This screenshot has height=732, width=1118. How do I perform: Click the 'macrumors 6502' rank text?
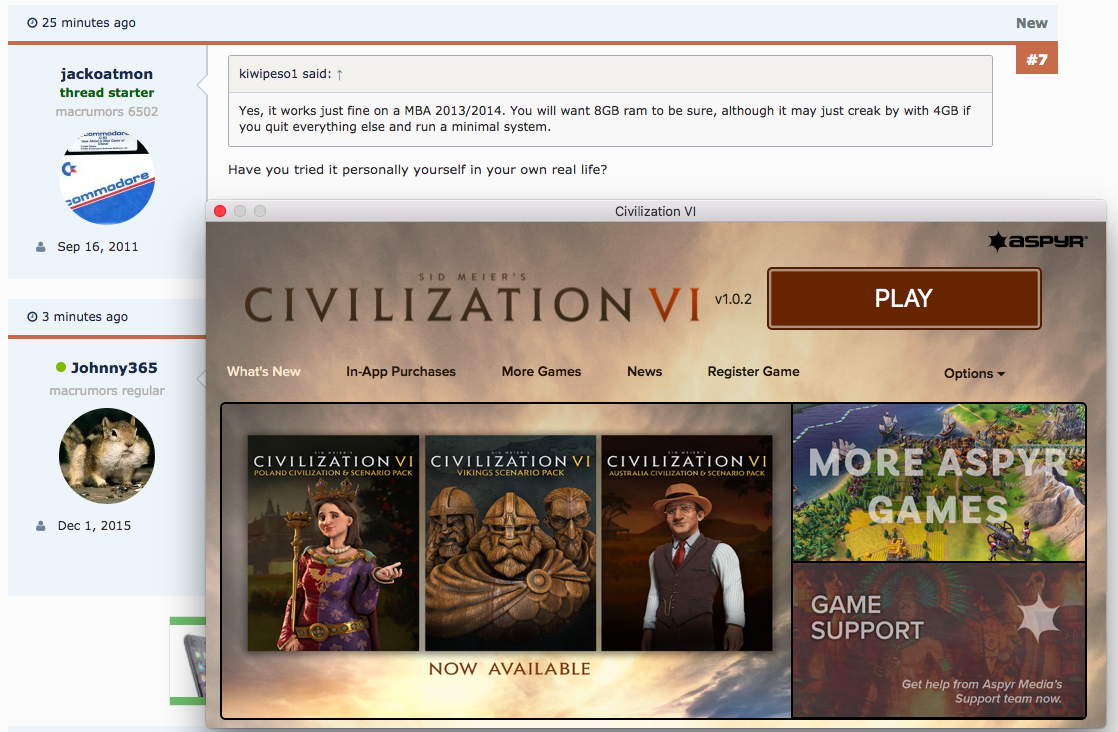107,111
